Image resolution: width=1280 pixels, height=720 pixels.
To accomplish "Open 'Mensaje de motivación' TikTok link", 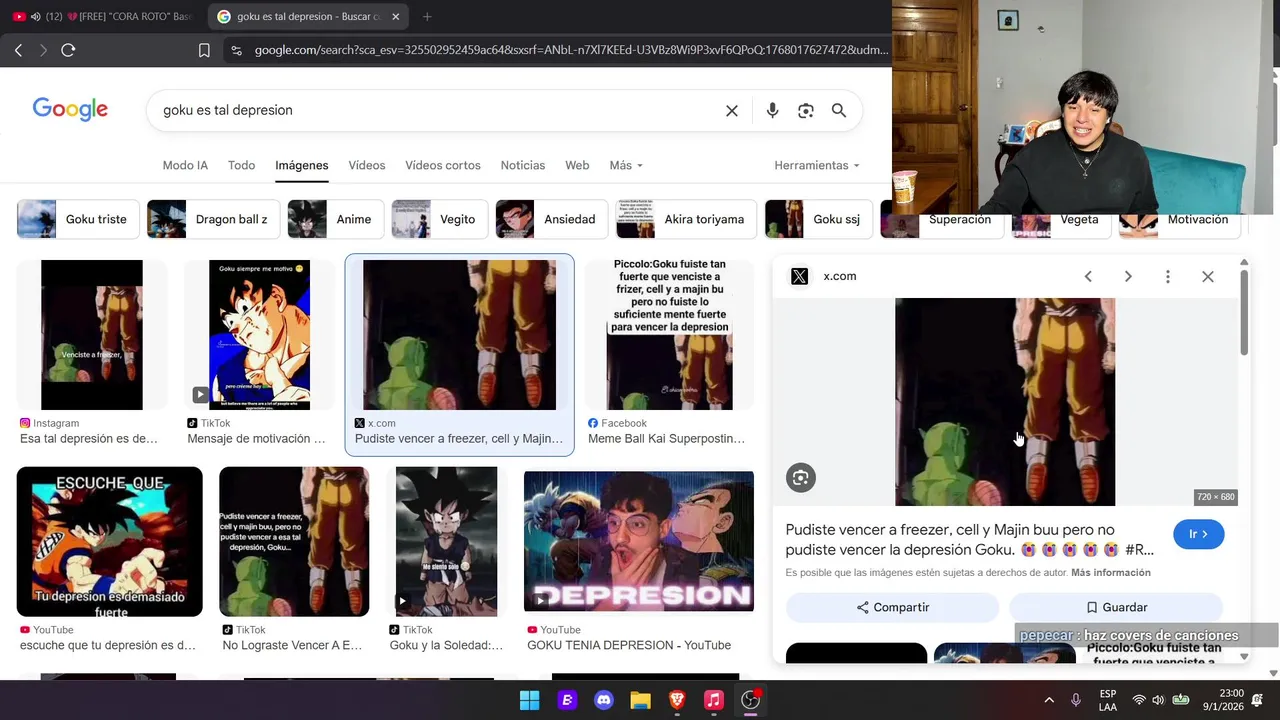I will [x=256, y=439].
